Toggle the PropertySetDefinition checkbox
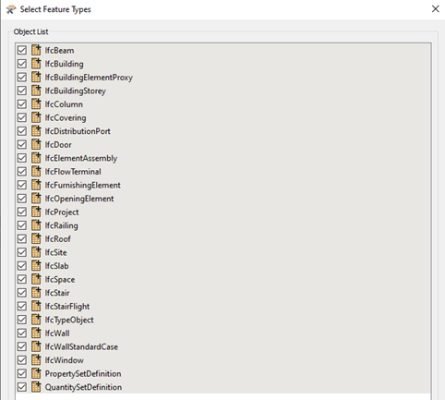The image size is (445, 400). (22, 373)
